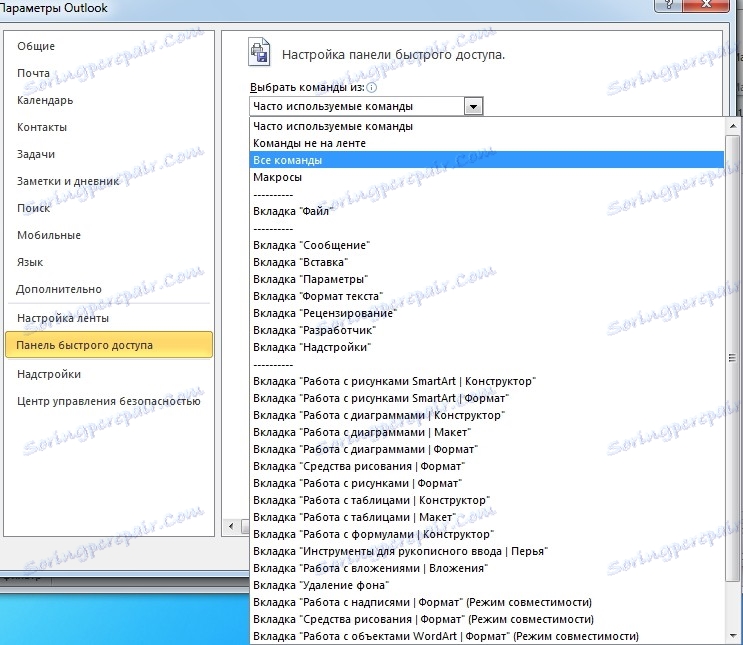
Task: Select Вкладка "Надстройки" in dropdown list
Action: [487, 347]
